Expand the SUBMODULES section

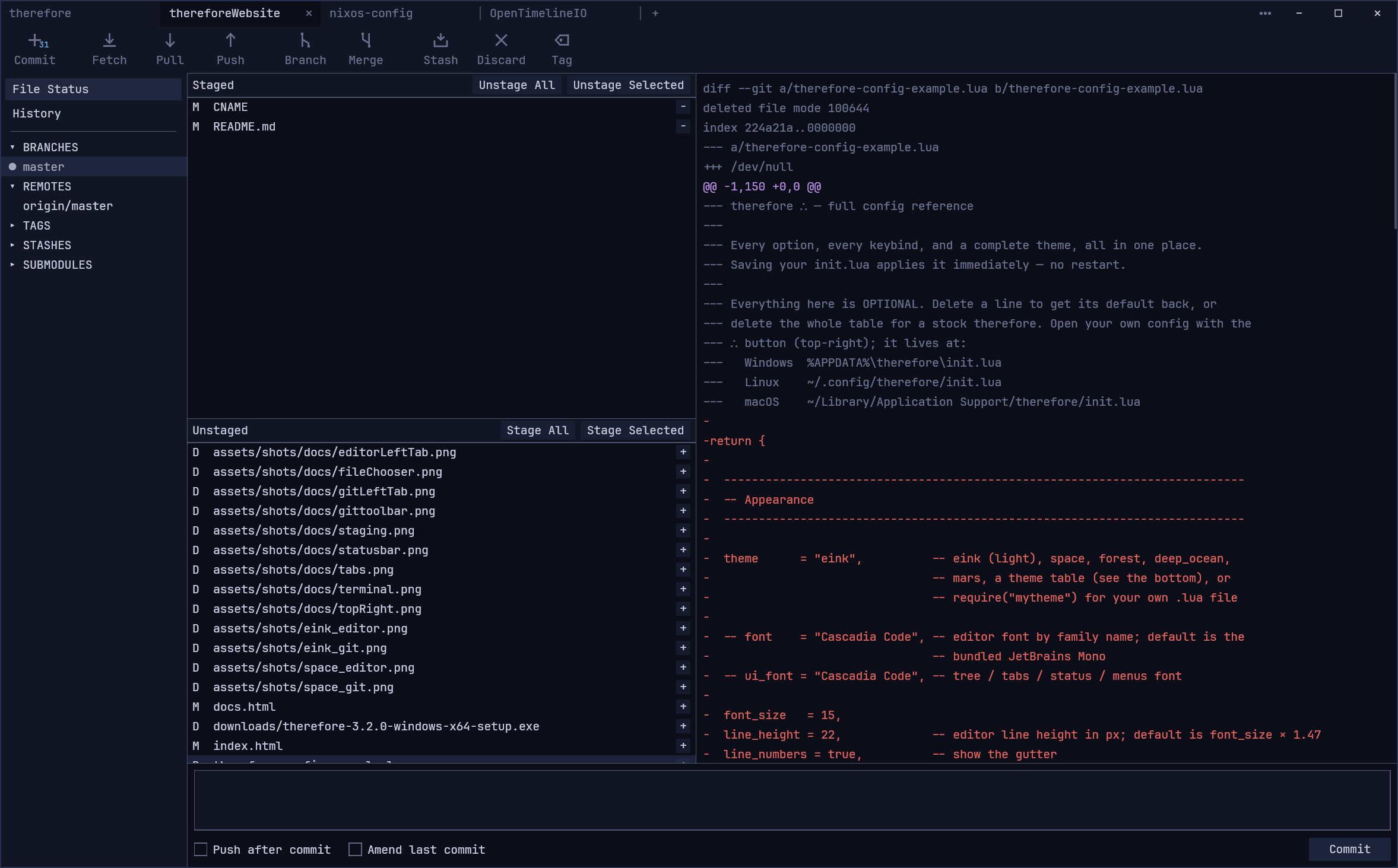(x=12, y=265)
